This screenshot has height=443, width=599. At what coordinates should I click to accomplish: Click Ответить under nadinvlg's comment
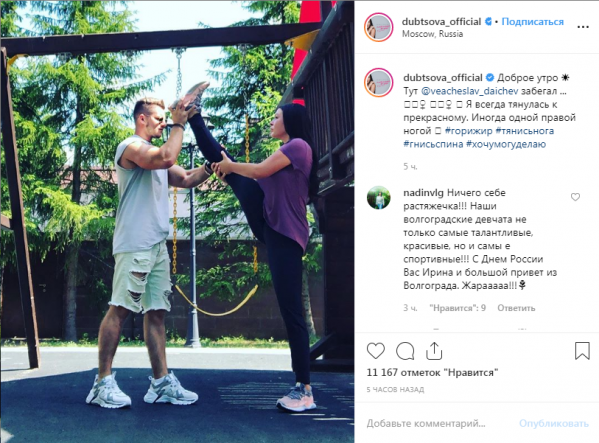(516, 308)
